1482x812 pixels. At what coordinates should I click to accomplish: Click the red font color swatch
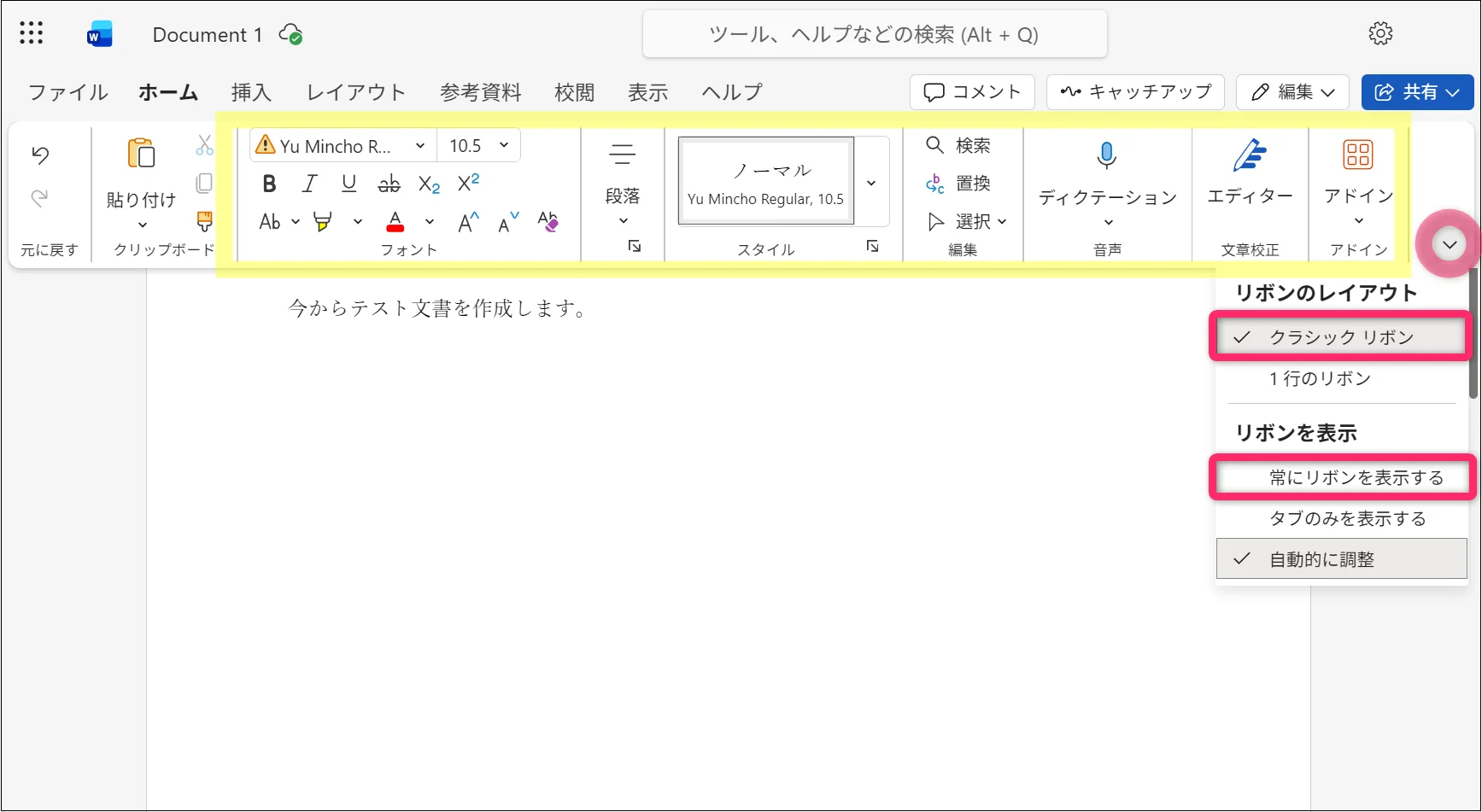[x=395, y=222]
